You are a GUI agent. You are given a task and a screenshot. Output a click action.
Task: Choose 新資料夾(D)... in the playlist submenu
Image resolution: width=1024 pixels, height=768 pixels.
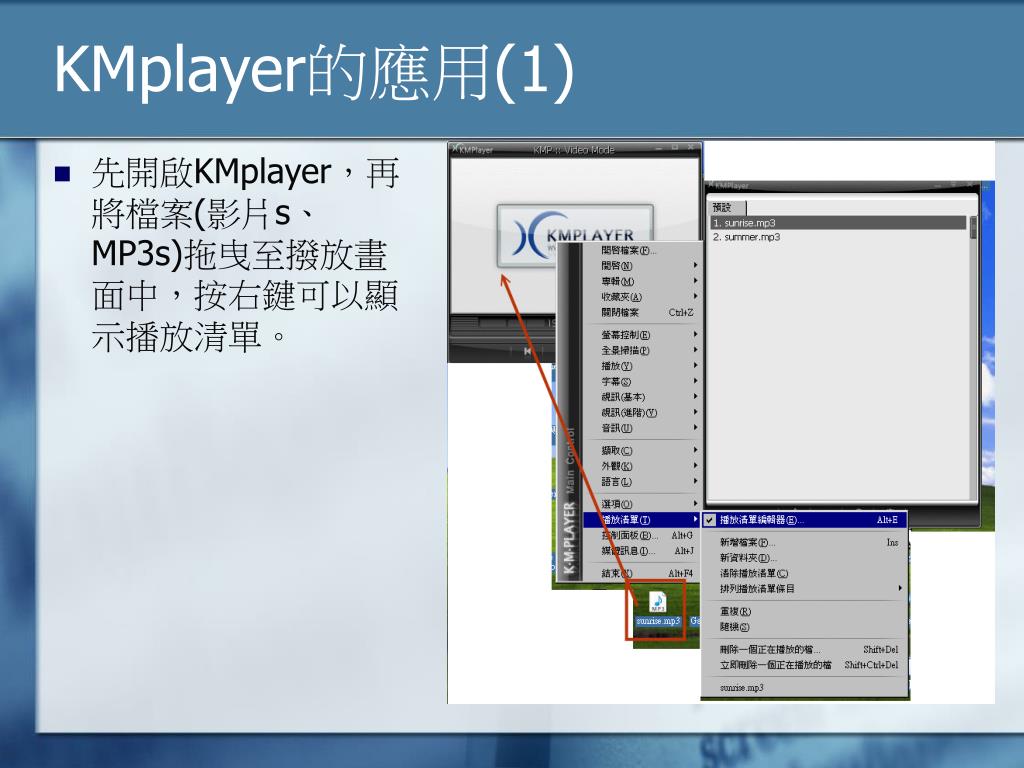[805, 558]
